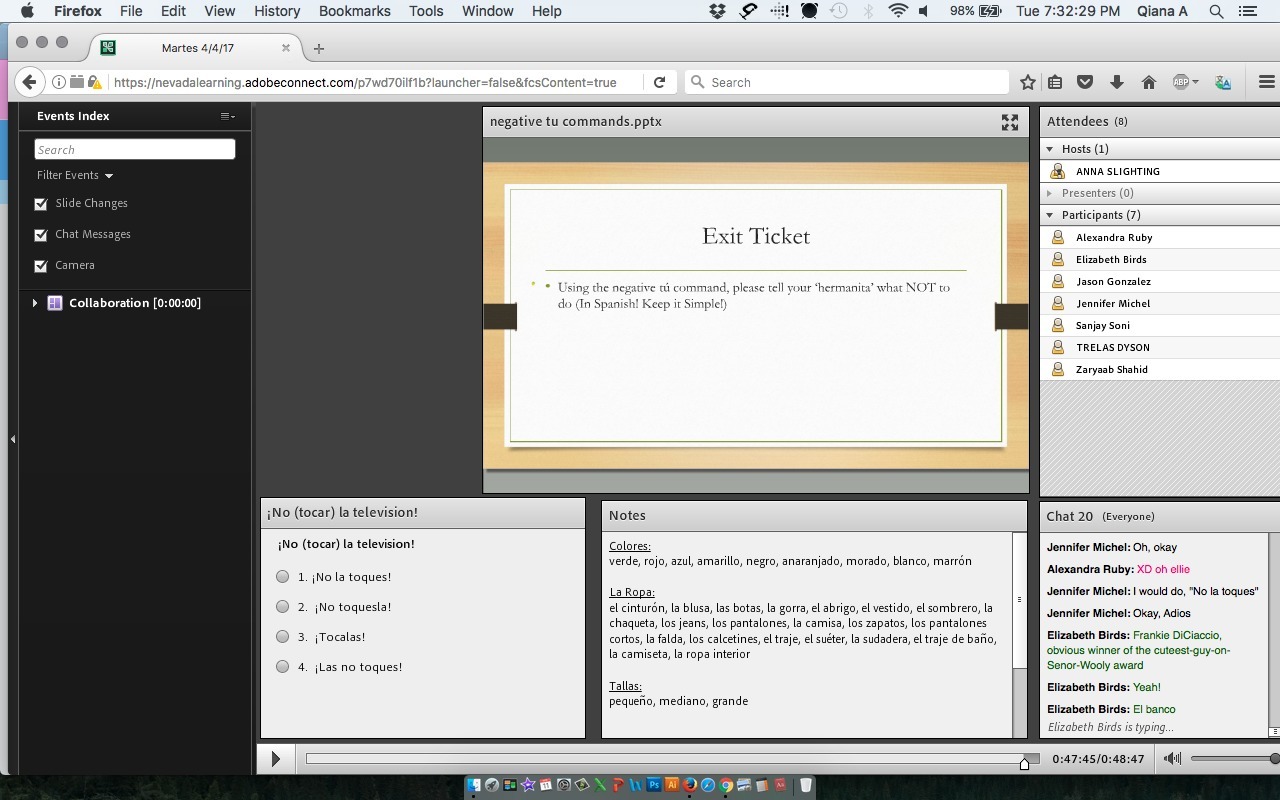
Task: Open the Filter Events dropdown
Action: click(x=75, y=175)
